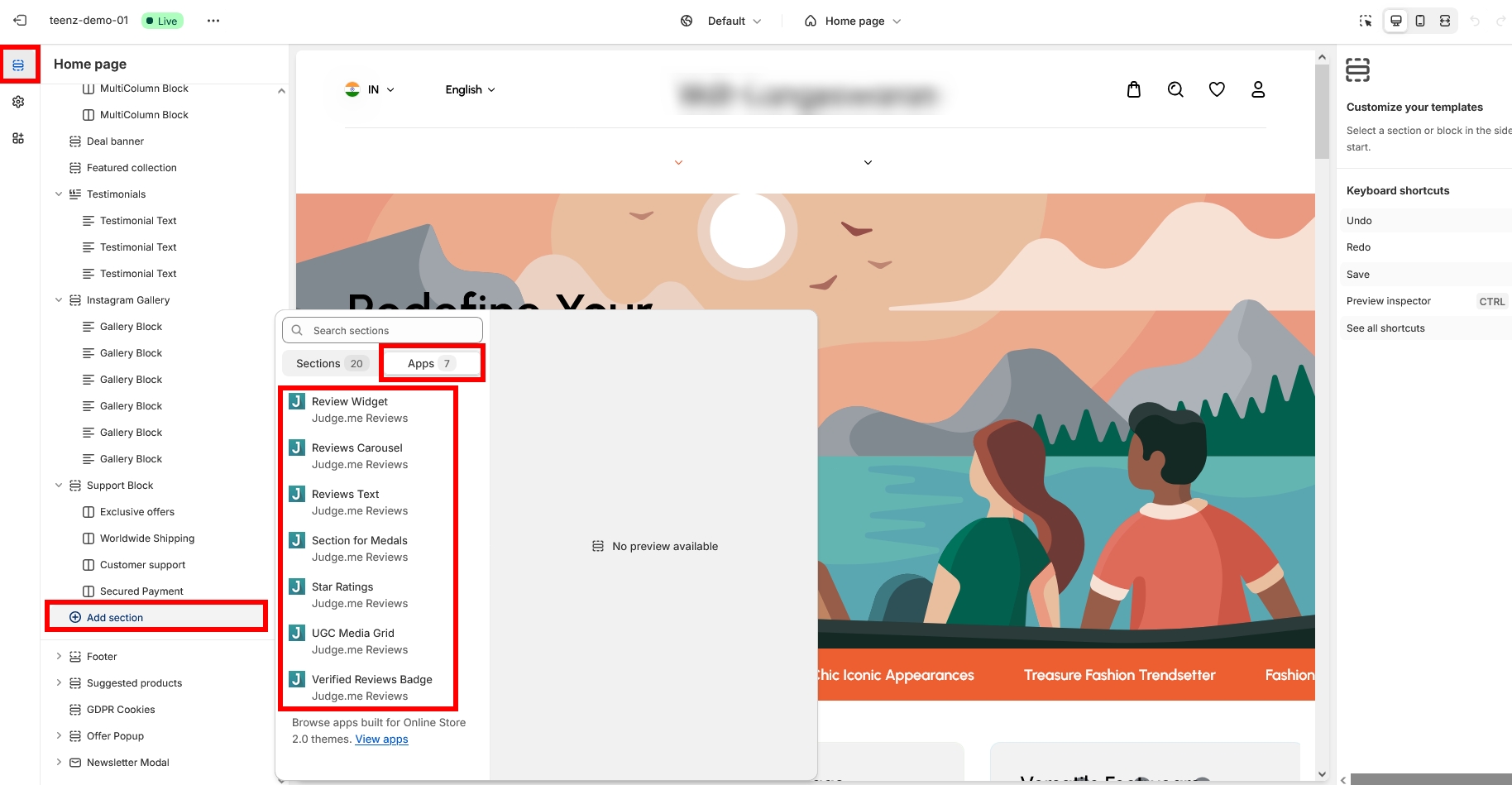The image size is (1512, 785).
Task: Expand the Footer section
Action: (x=59, y=657)
